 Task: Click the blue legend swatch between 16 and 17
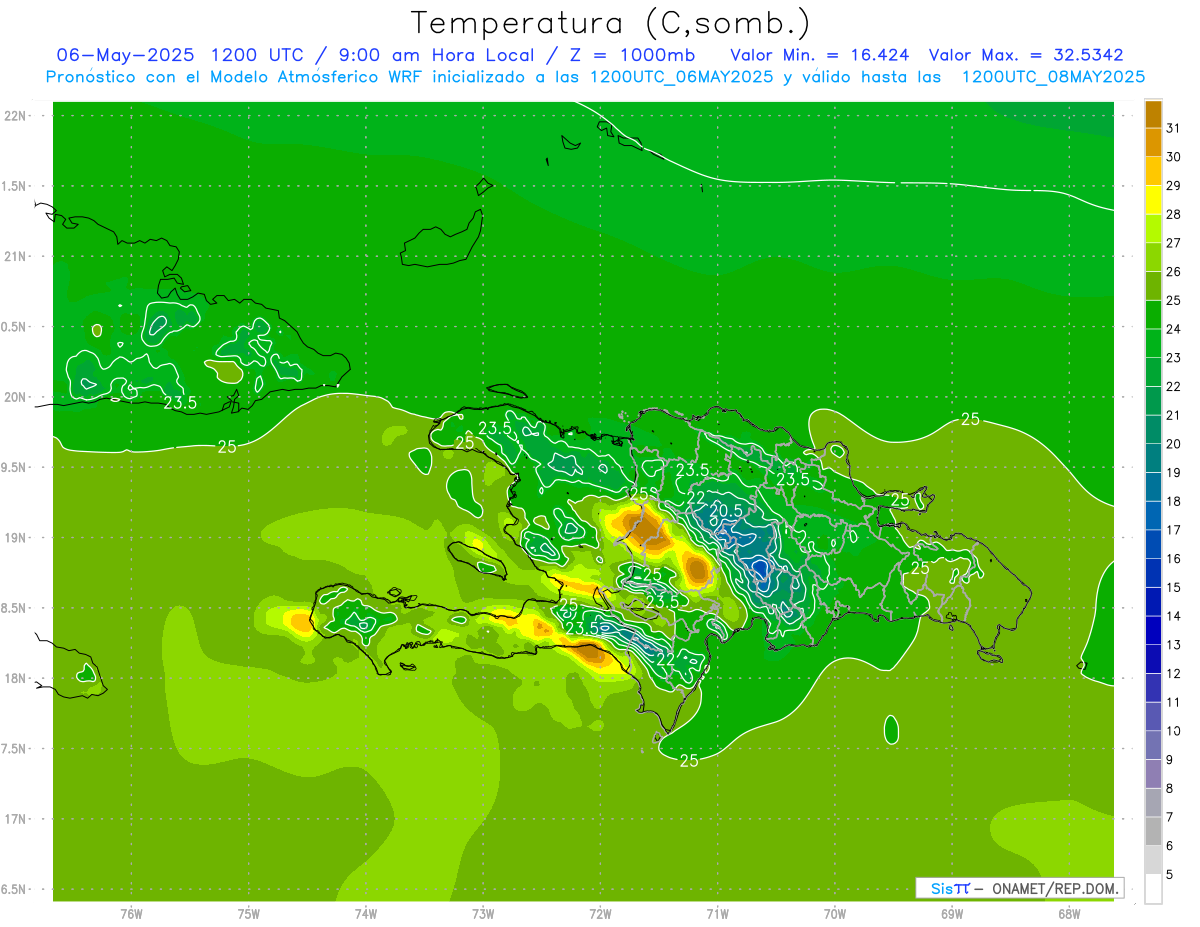click(1153, 544)
